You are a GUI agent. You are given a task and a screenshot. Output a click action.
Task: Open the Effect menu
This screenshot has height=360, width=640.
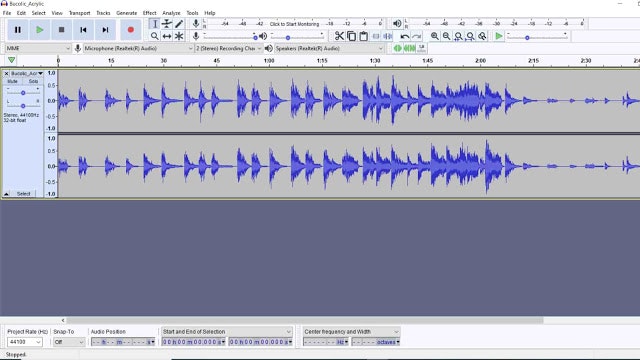[149, 13]
